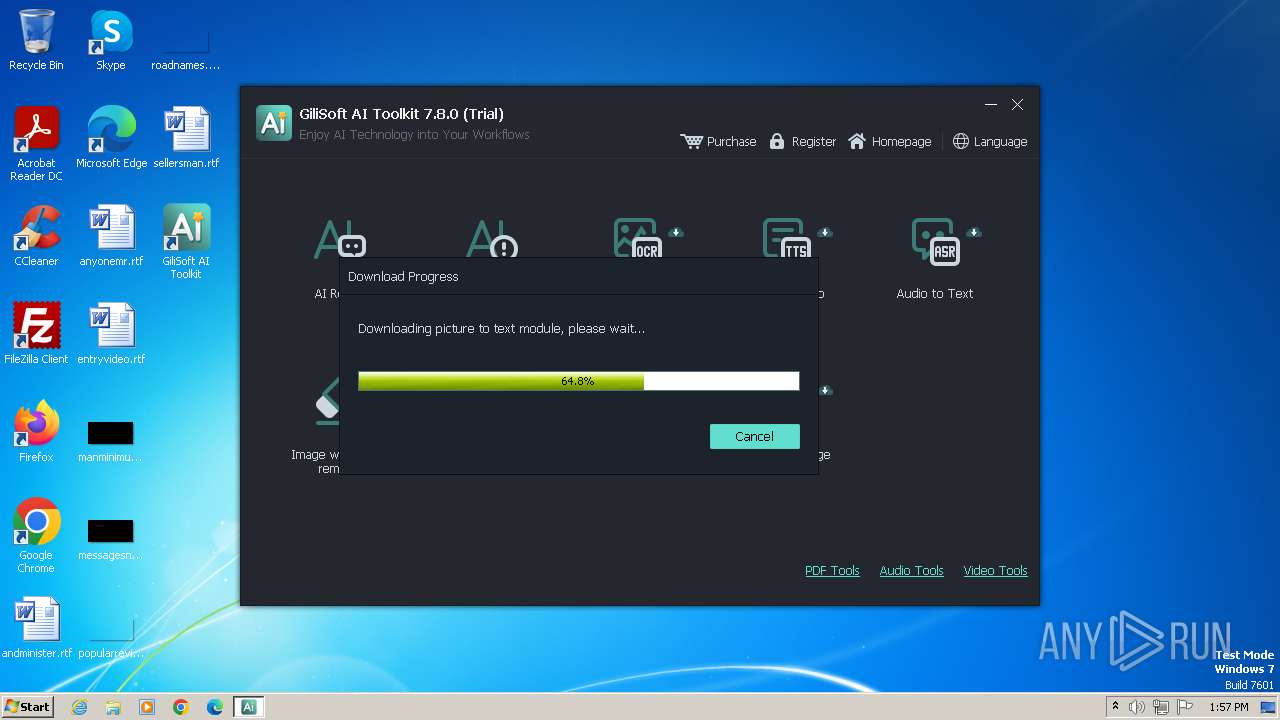Click the download arrow next to the TTS icon
1280x720 pixels.
coord(824,232)
